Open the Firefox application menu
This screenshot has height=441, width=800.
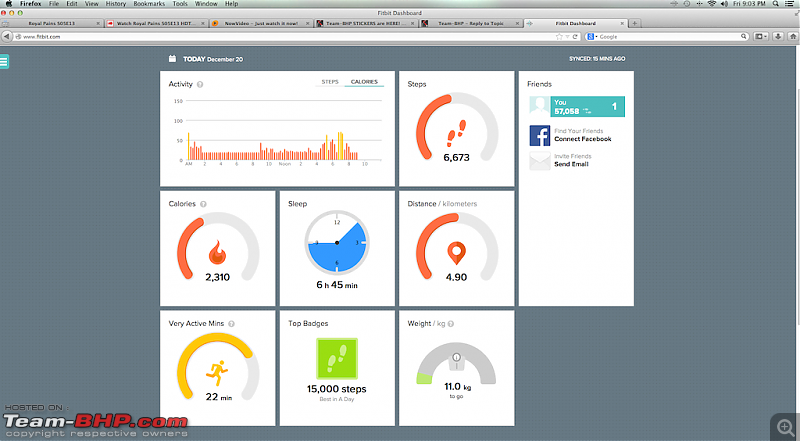click(31, 4)
